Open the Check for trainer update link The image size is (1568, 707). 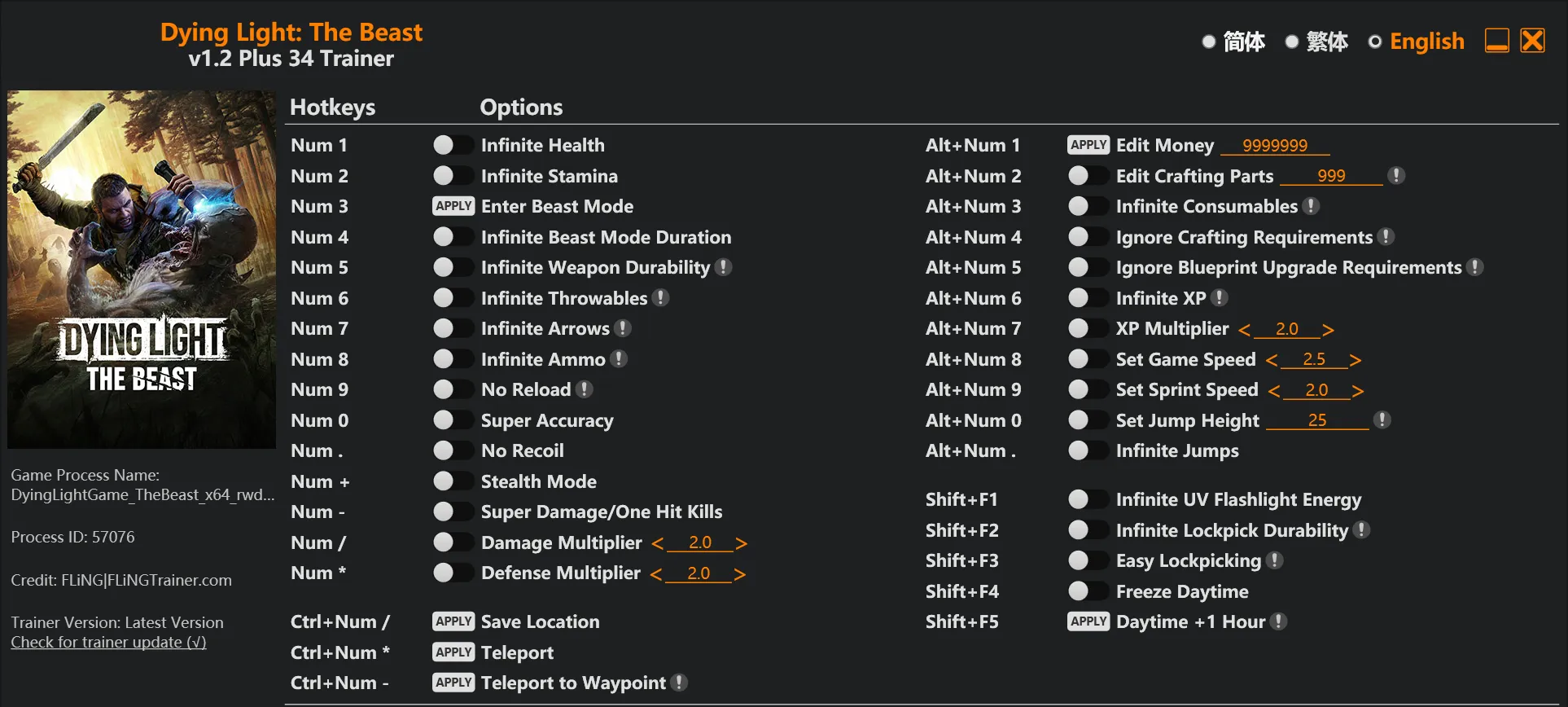coord(108,642)
